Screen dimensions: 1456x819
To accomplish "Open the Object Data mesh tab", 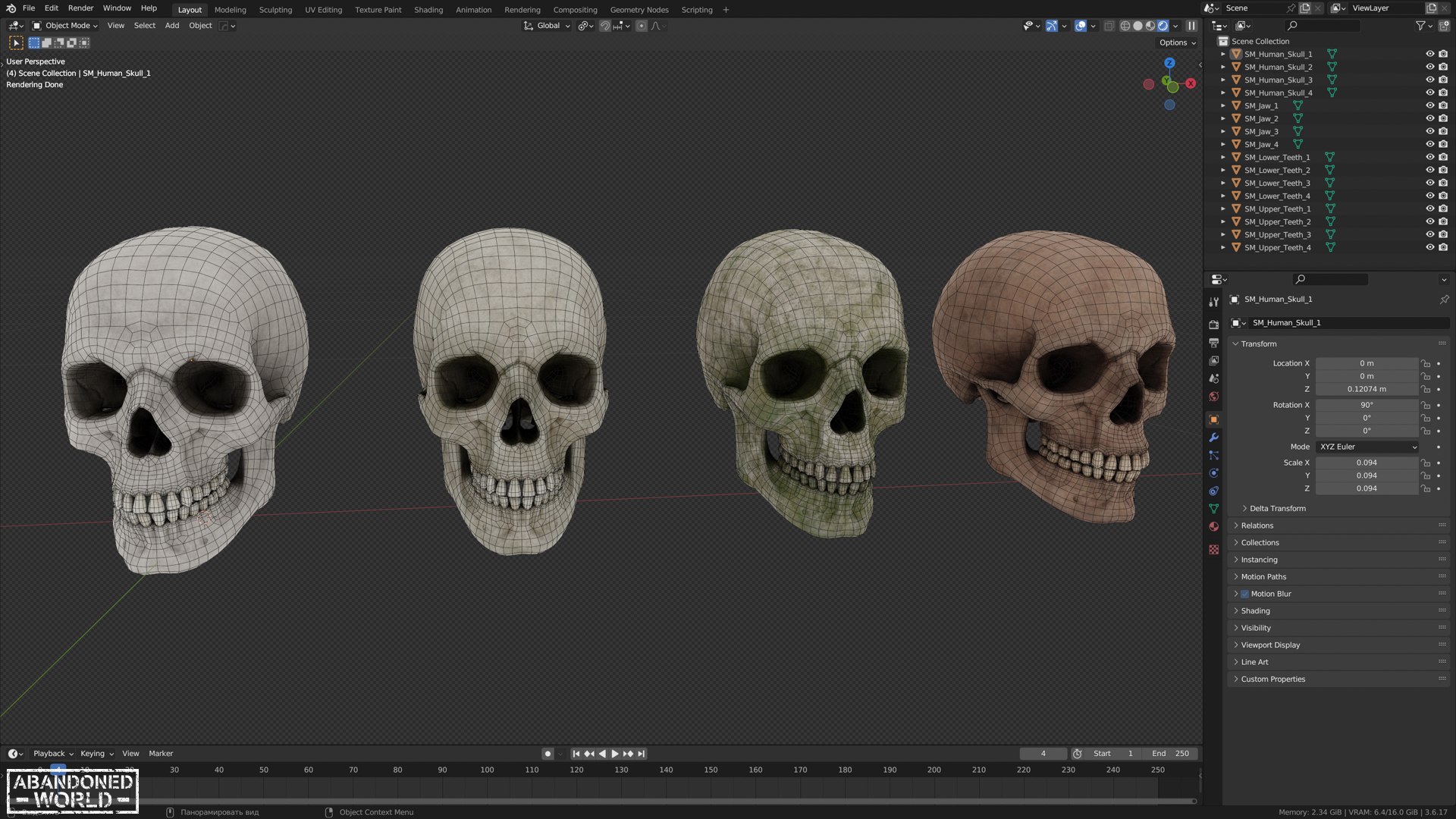I will click(x=1213, y=509).
